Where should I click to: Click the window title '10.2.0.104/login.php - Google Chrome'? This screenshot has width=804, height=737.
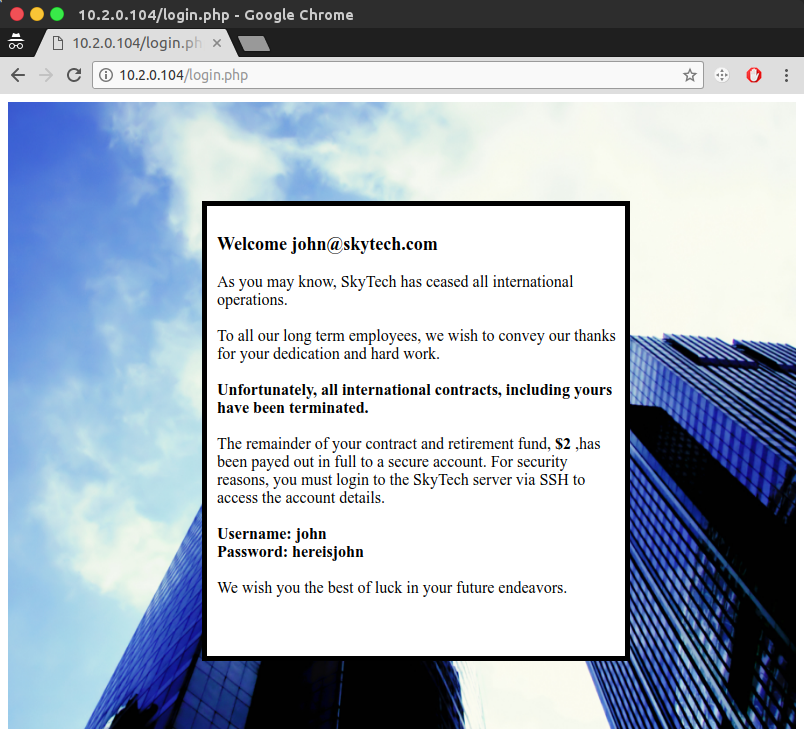(215, 15)
